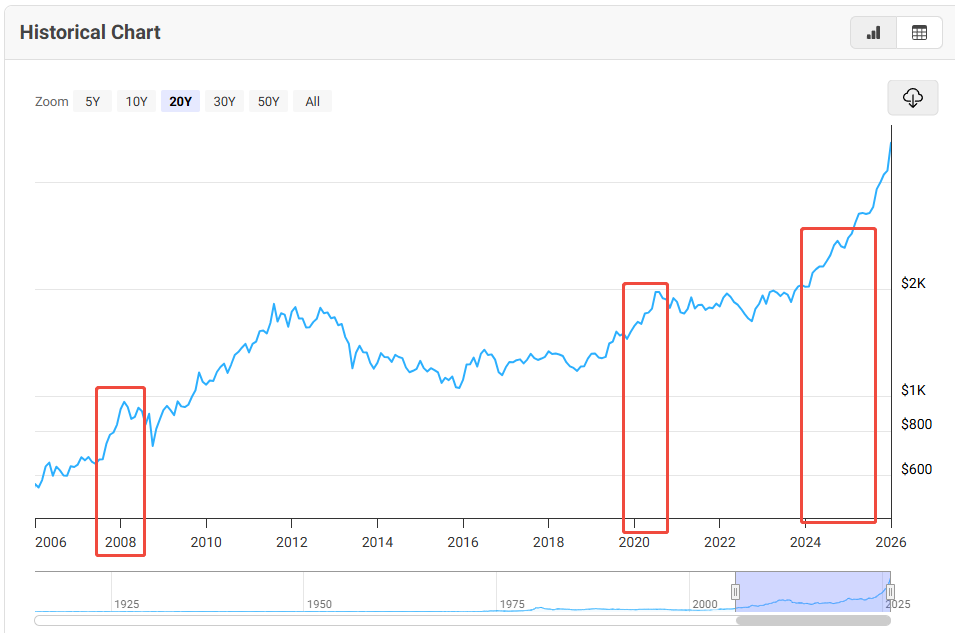Click the horizontal scrollbar thumb below navigator
The width and height of the screenshot is (955, 633).
pyautogui.click(x=813, y=620)
